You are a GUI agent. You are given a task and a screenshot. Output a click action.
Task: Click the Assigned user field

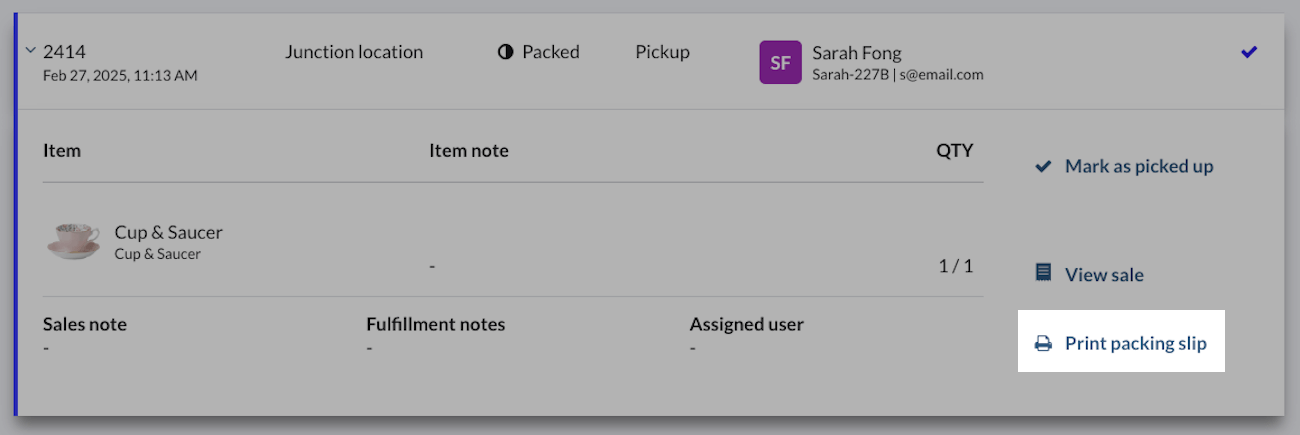(x=746, y=324)
